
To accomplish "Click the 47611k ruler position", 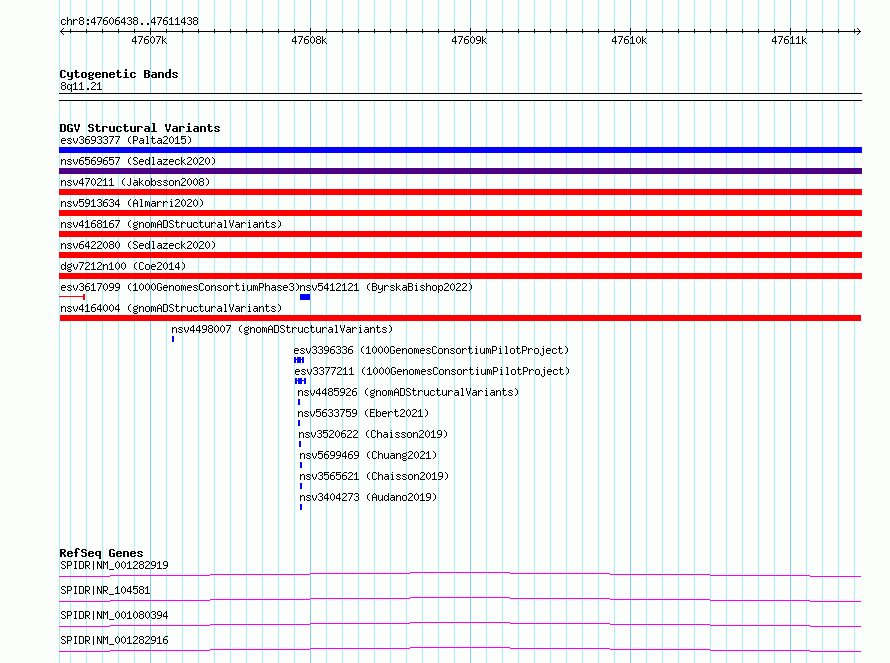I will 790,40.
